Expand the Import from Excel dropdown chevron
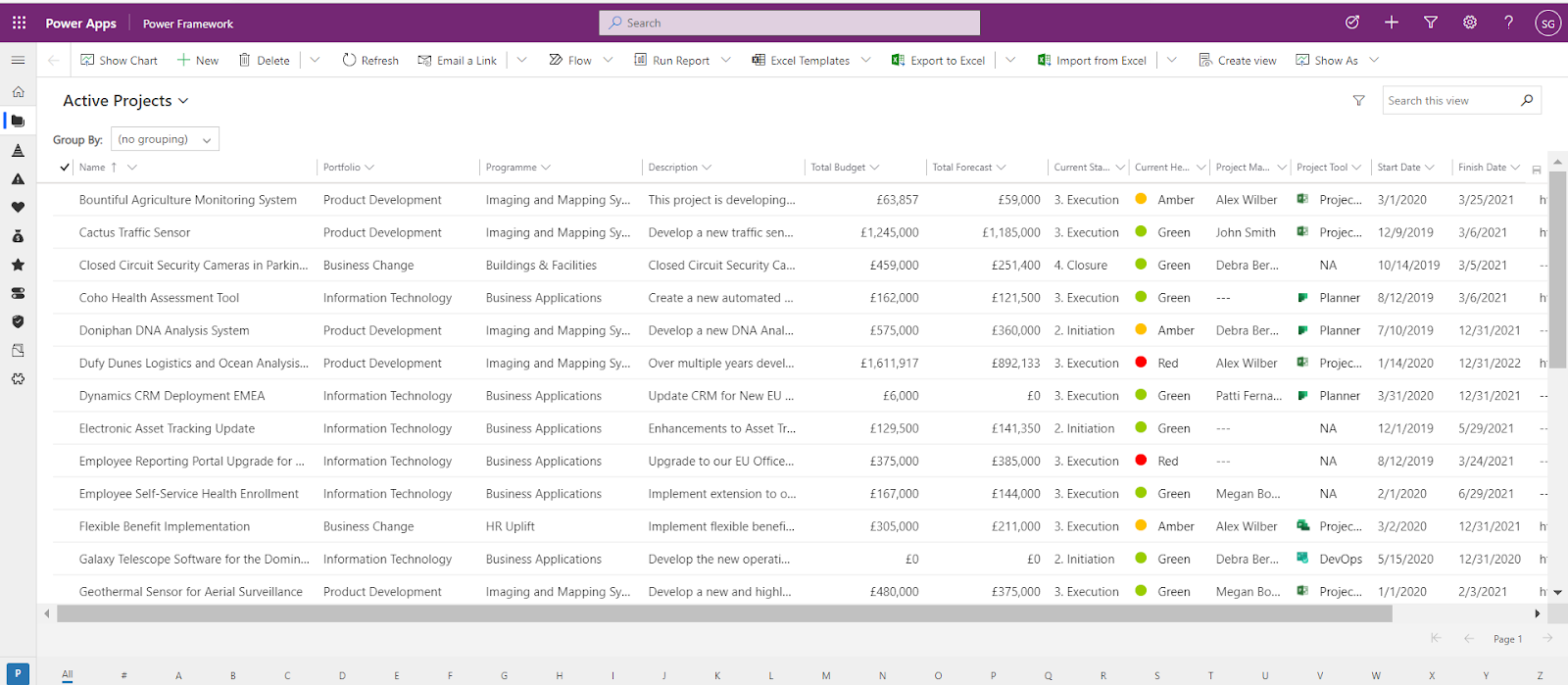 (1172, 60)
